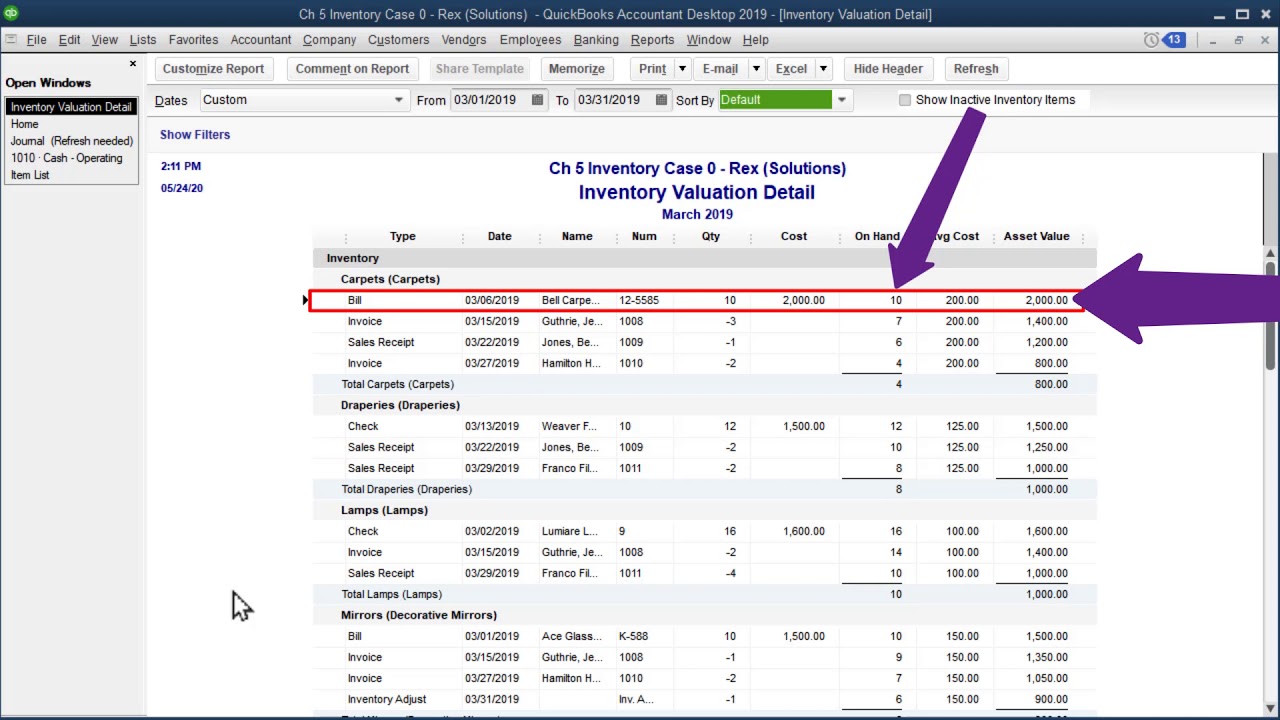
Task: Click Jones, Be... Sales Receipt under Draperies
Action: 703,448
